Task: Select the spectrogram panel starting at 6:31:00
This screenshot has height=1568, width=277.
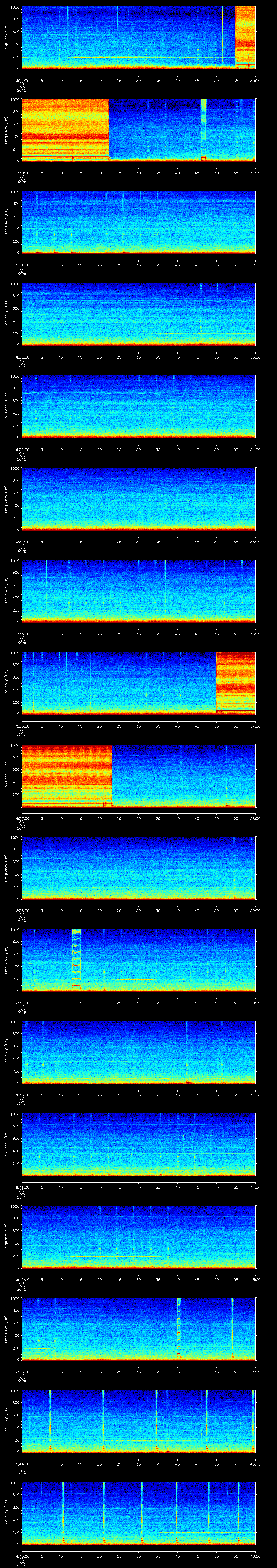Action: pos(138,222)
